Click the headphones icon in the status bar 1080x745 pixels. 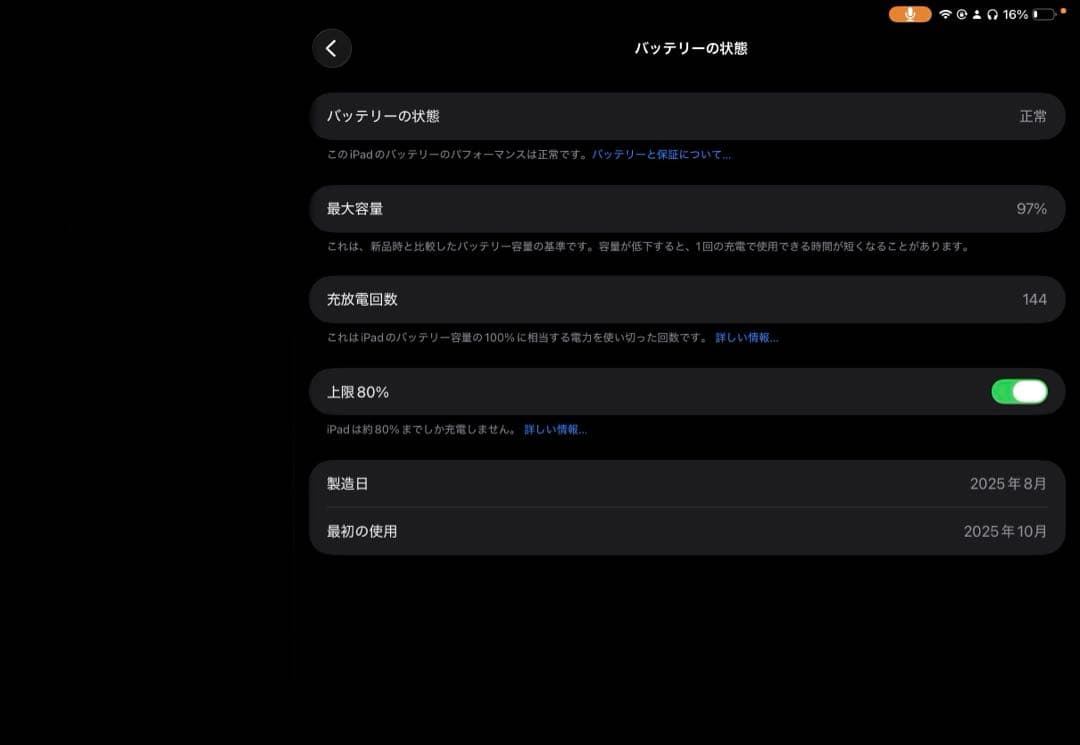coord(992,14)
